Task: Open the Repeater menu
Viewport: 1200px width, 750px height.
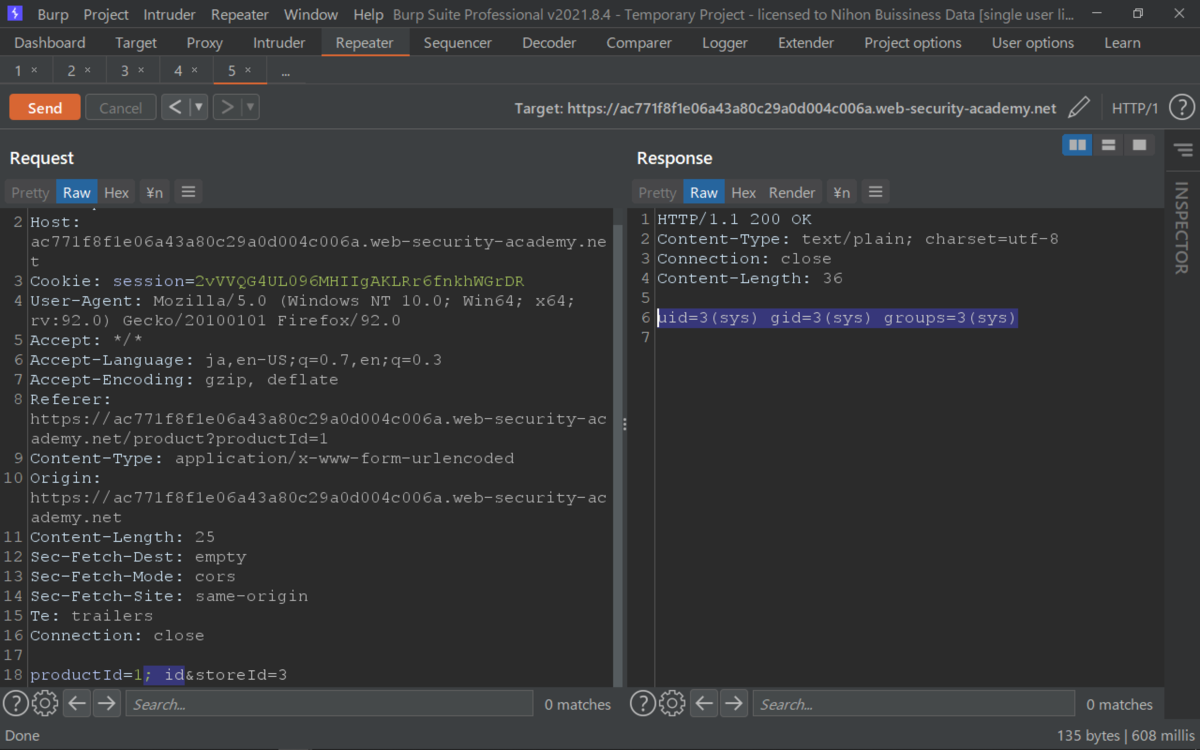Action: 240,15
